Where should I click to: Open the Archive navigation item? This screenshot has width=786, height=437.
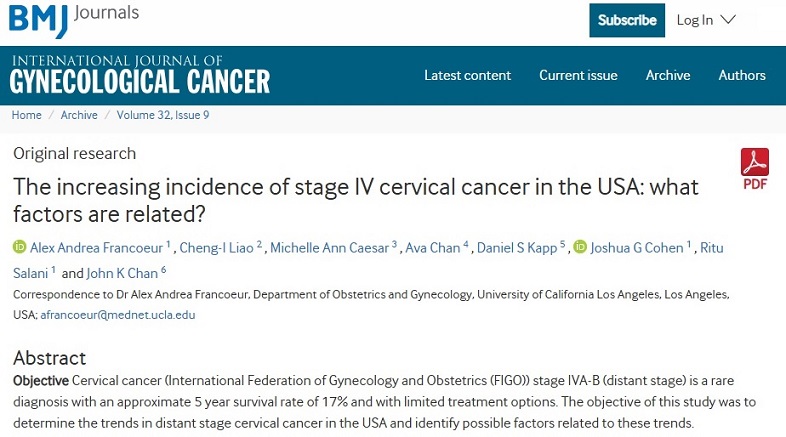click(667, 75)
